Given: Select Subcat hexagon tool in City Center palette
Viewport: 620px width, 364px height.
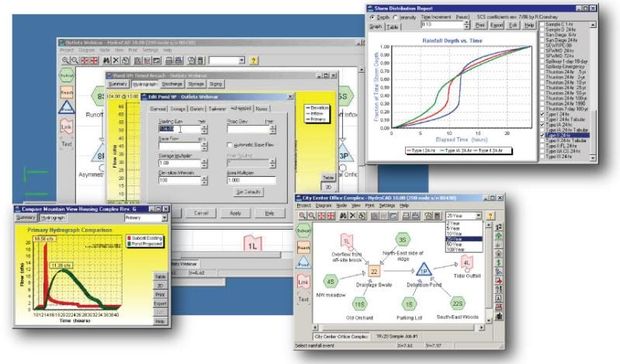Looking at the screenshot, I should click(x=304, y=230).
